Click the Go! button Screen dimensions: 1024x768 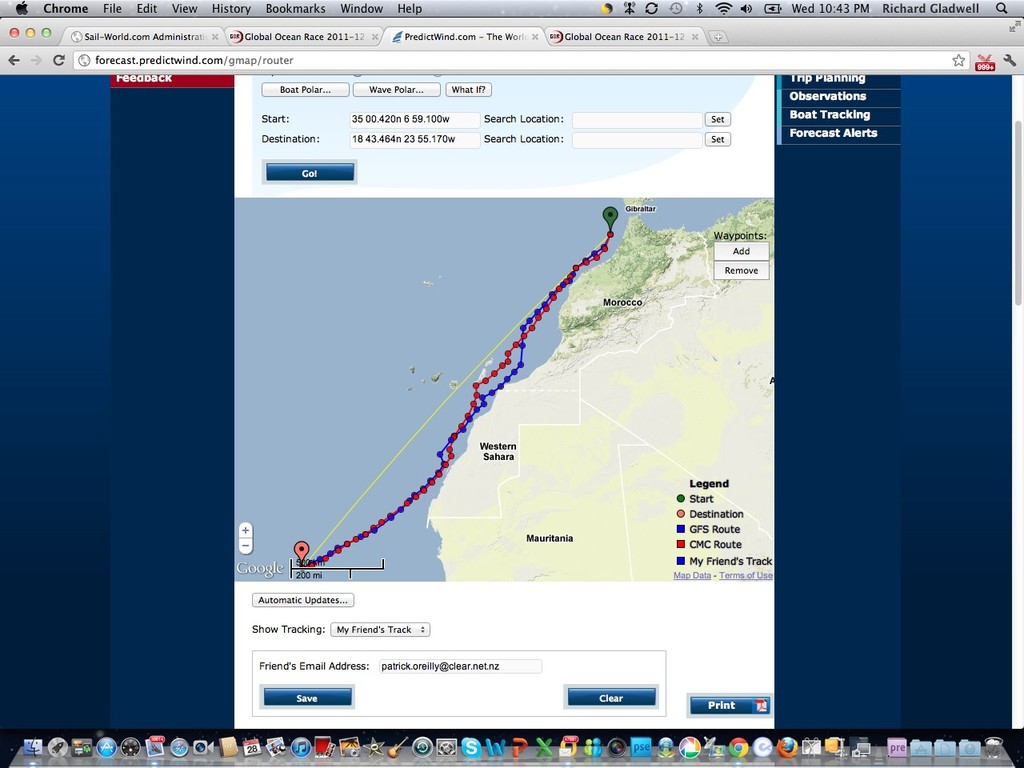pyautogui.click(x=310, y=173)
